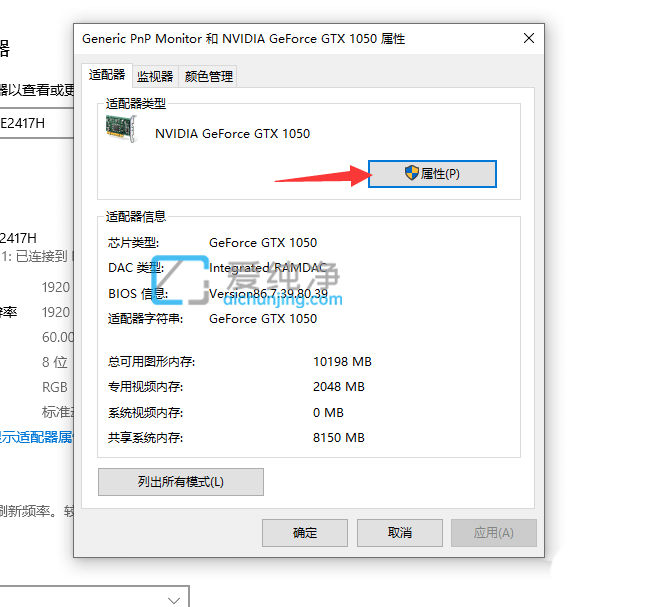This screenshot has height=607, width=646.
Task: Select the 0 MB system video memory value
Action: (x=328, y=412)
